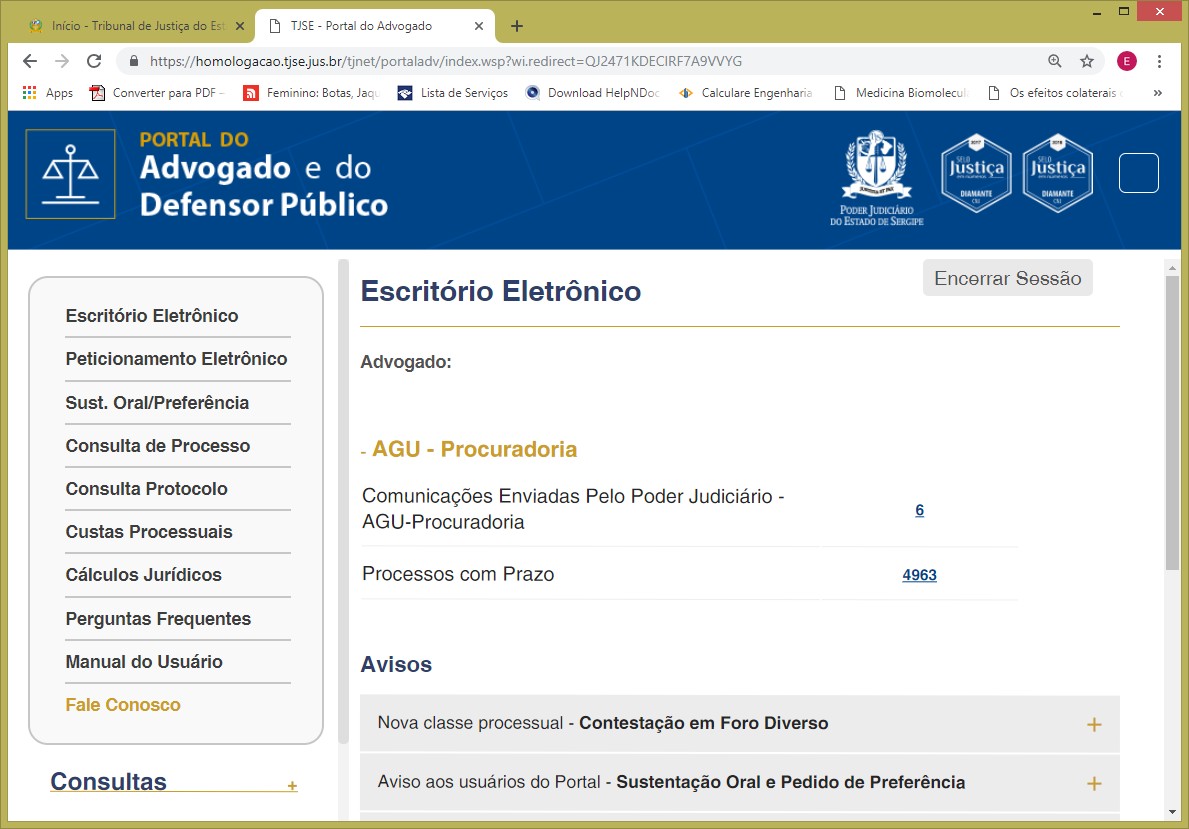1189x829 pixels.
Task: Show hidden bookmarks with the chevron
Action: click(x=1158, y=93)
